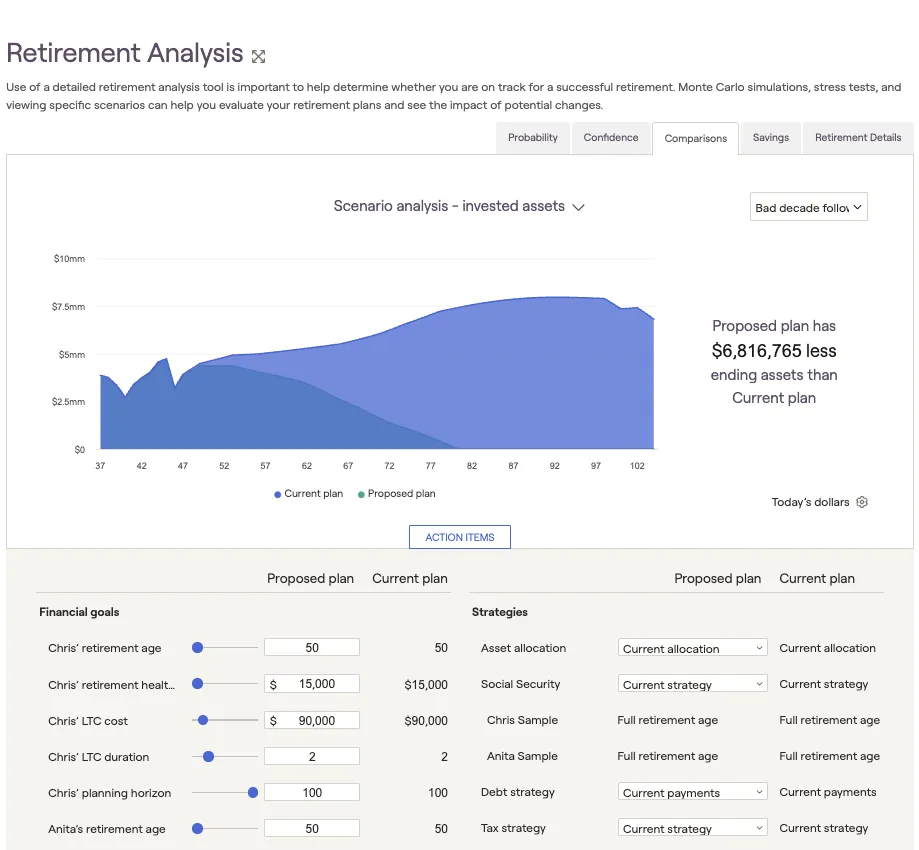Click Chris' planning horizon slider handle
The image size is (919, 850).
coord(253,792)
